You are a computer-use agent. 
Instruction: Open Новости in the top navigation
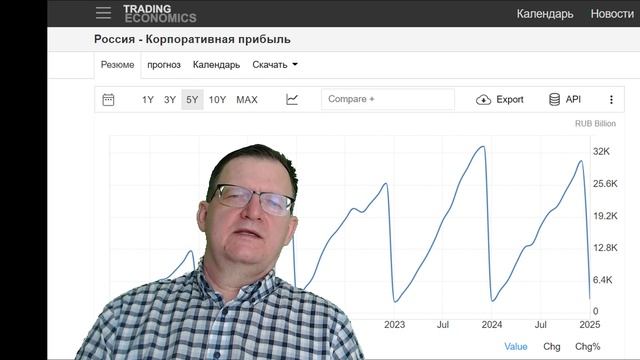[x=612, y=13]
